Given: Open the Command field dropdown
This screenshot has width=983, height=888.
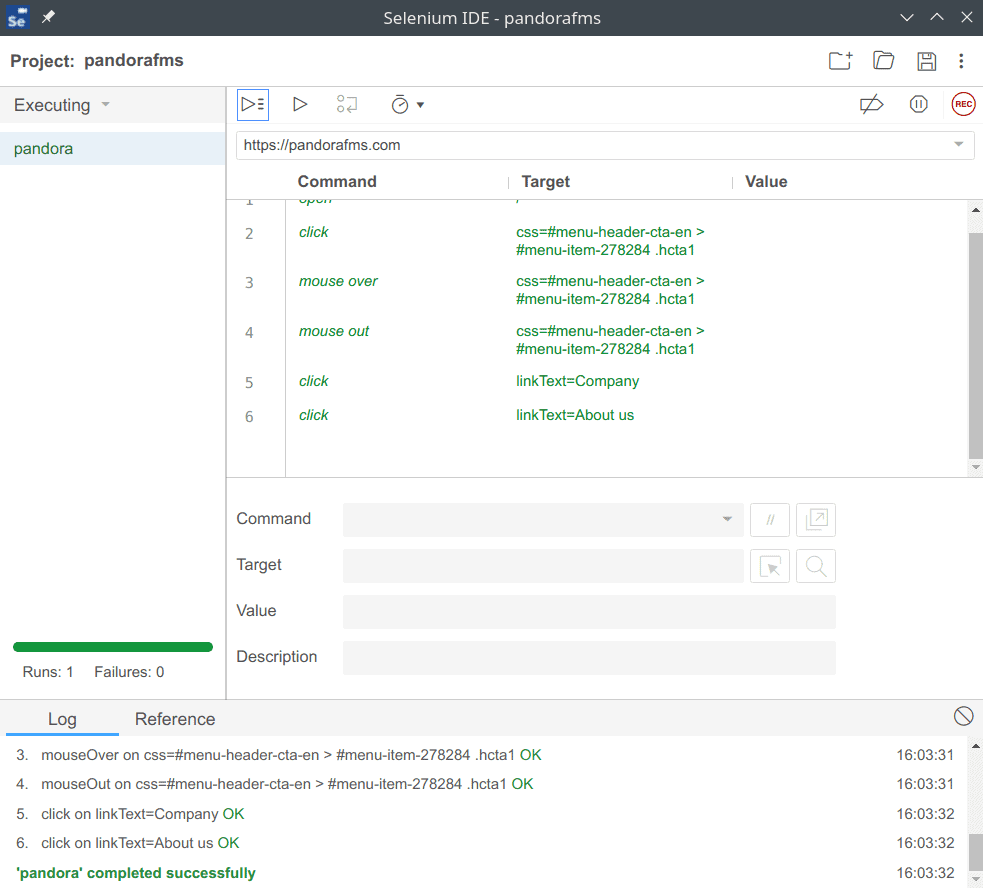Looking at the screenshot, I should click(x=727, y=519).
